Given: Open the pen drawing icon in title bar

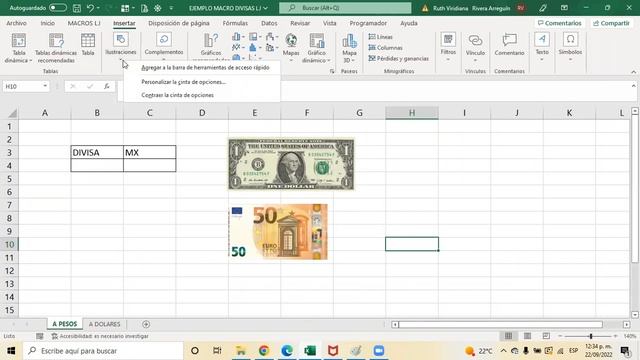Looking at the screenshot, I should pos(542,8).
